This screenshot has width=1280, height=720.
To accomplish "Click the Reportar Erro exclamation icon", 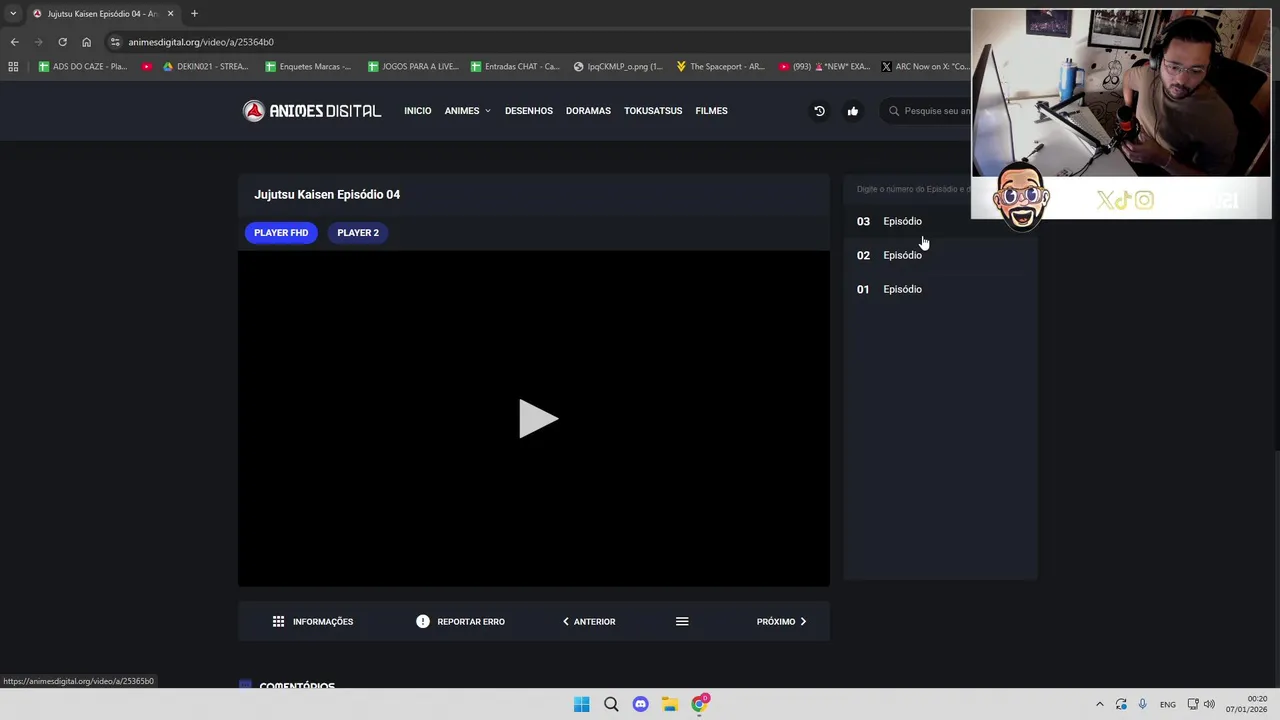I will pyautogui.click(x=423, y=621).
